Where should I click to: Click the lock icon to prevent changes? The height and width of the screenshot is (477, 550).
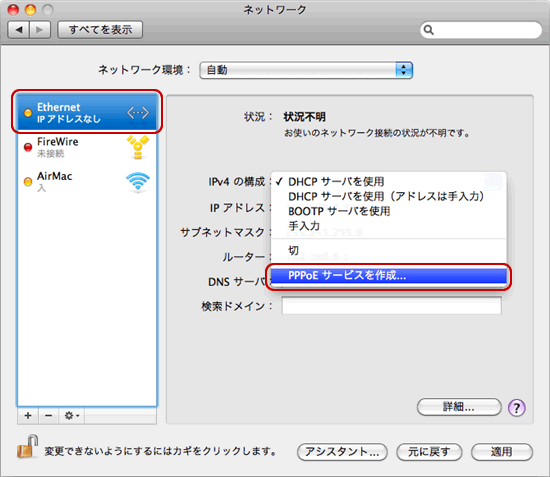tap(27, 446)
